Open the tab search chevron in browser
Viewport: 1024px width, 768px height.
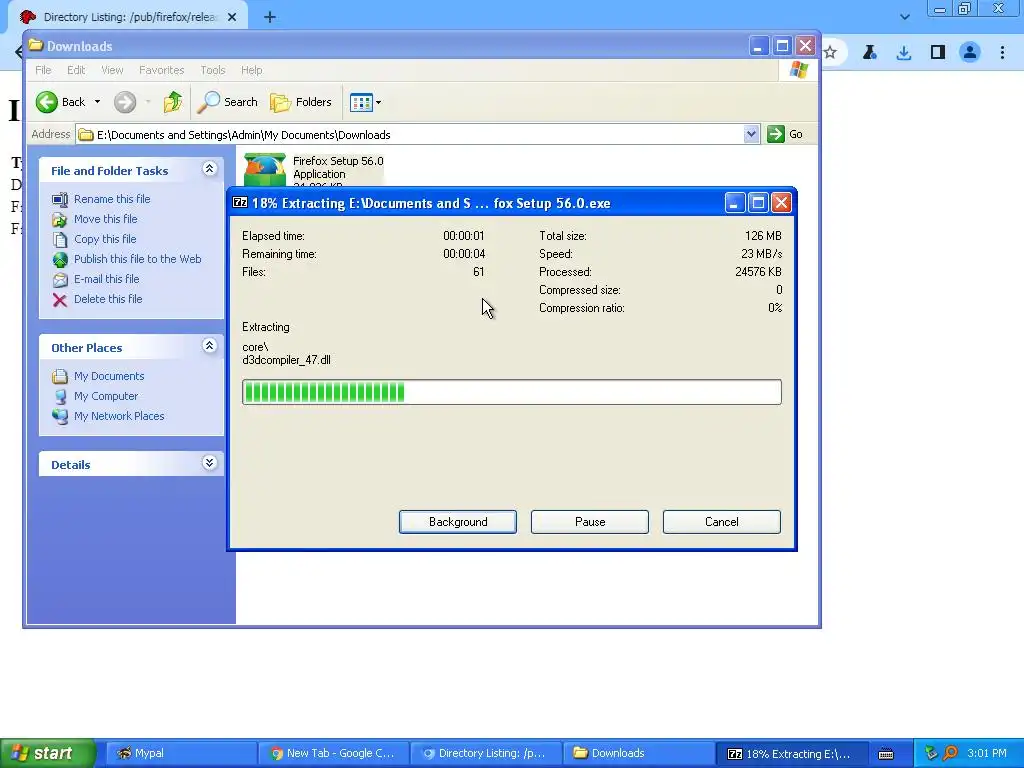click(x=904, y=17)
